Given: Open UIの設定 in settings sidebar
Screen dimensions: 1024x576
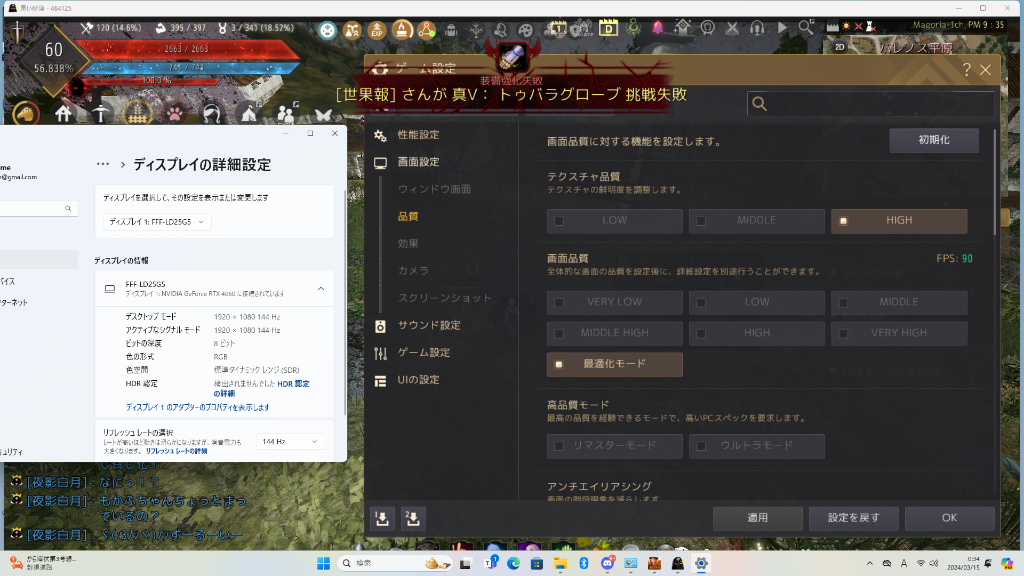Looking at the screenshot, I should pyautogui.click(x=418, y=380).
